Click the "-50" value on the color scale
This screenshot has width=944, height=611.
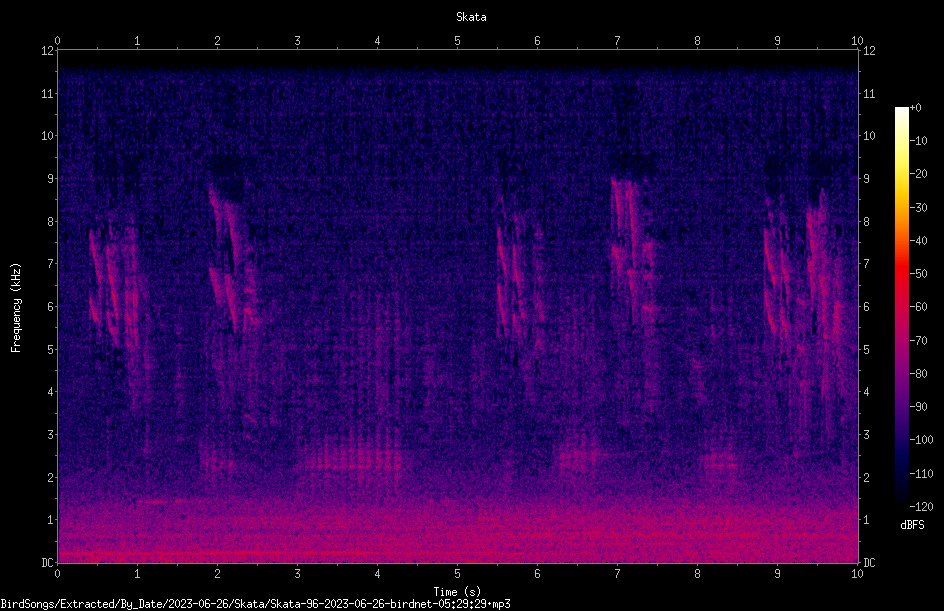coord(919,274)
